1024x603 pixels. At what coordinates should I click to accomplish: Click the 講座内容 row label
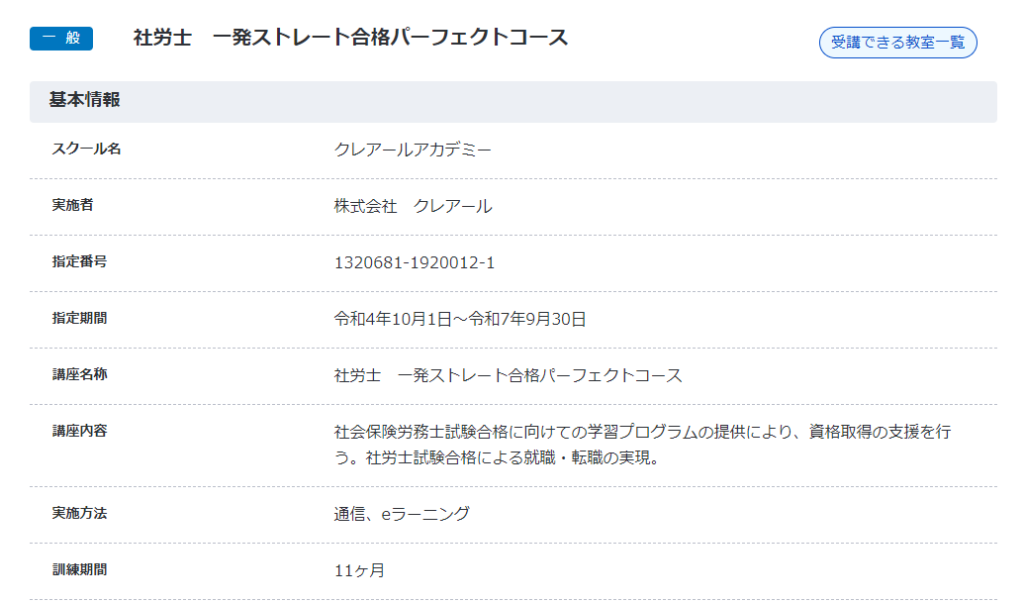79,431
